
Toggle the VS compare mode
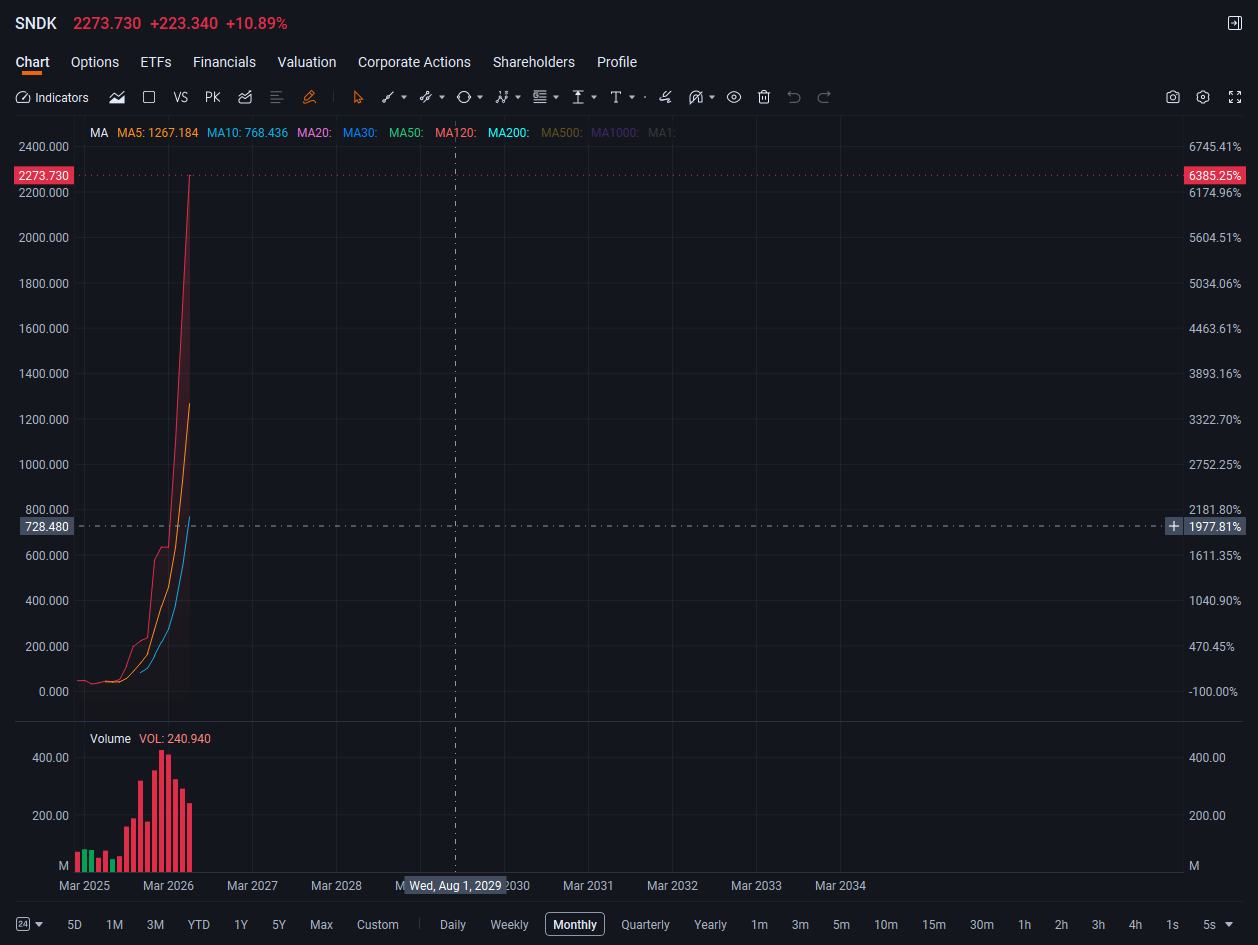[180, 97]
